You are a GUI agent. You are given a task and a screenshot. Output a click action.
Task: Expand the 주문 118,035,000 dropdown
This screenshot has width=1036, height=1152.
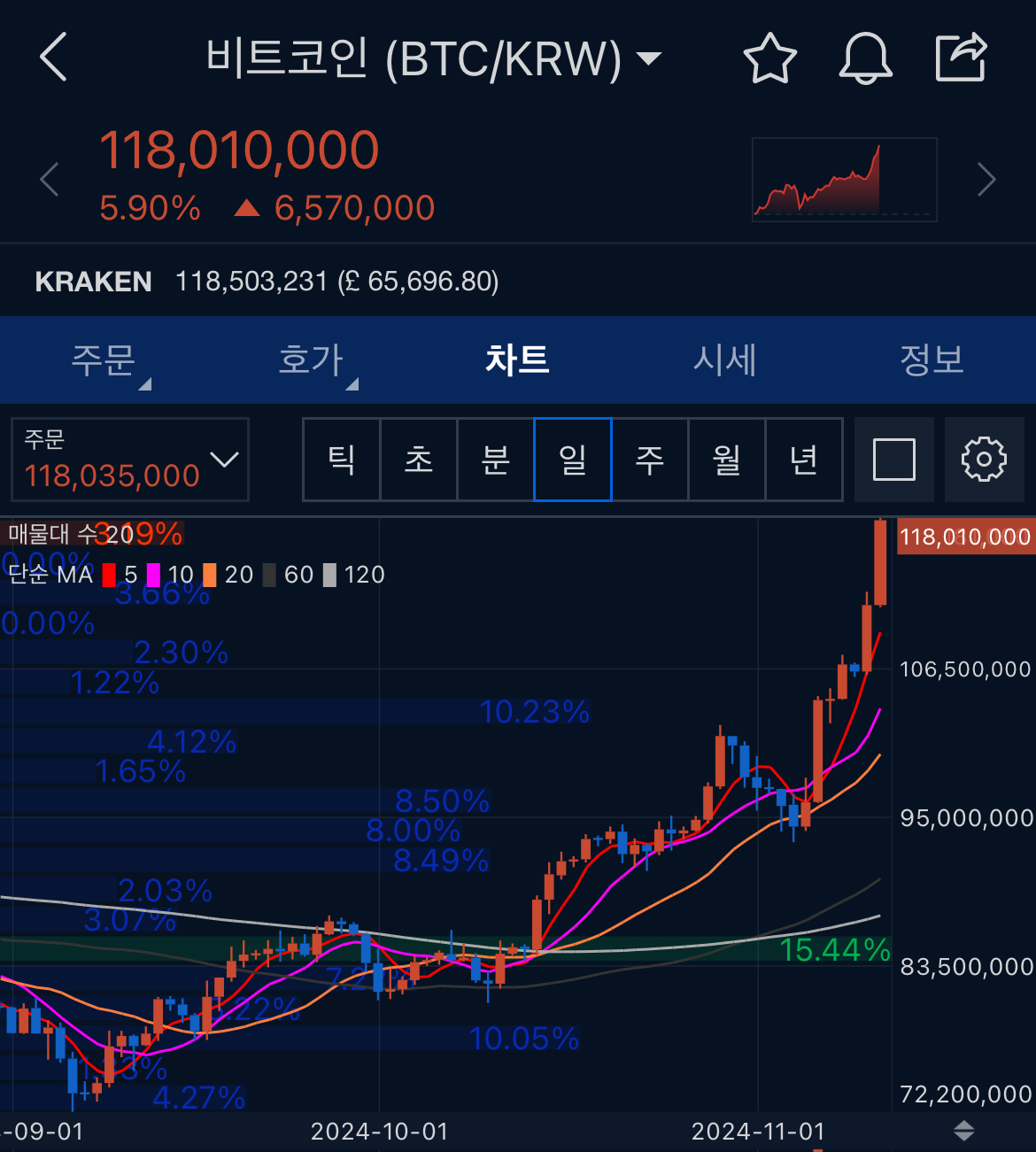[x=130, y=460]
